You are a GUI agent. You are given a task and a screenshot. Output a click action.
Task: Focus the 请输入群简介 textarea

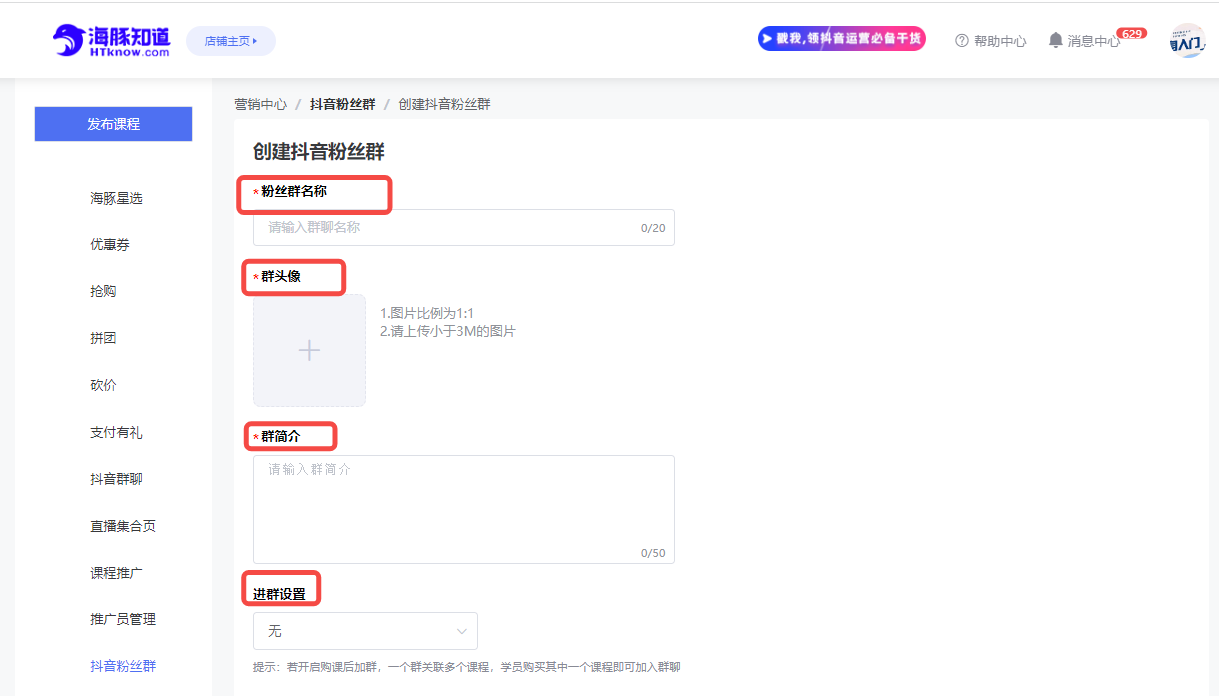tap(464, 509)
